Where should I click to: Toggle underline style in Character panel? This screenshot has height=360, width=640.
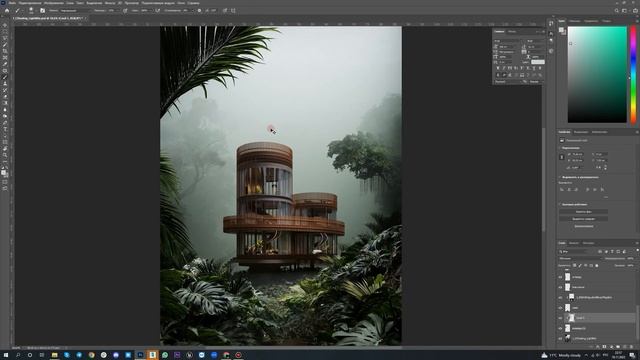click(x=534, y=68)
